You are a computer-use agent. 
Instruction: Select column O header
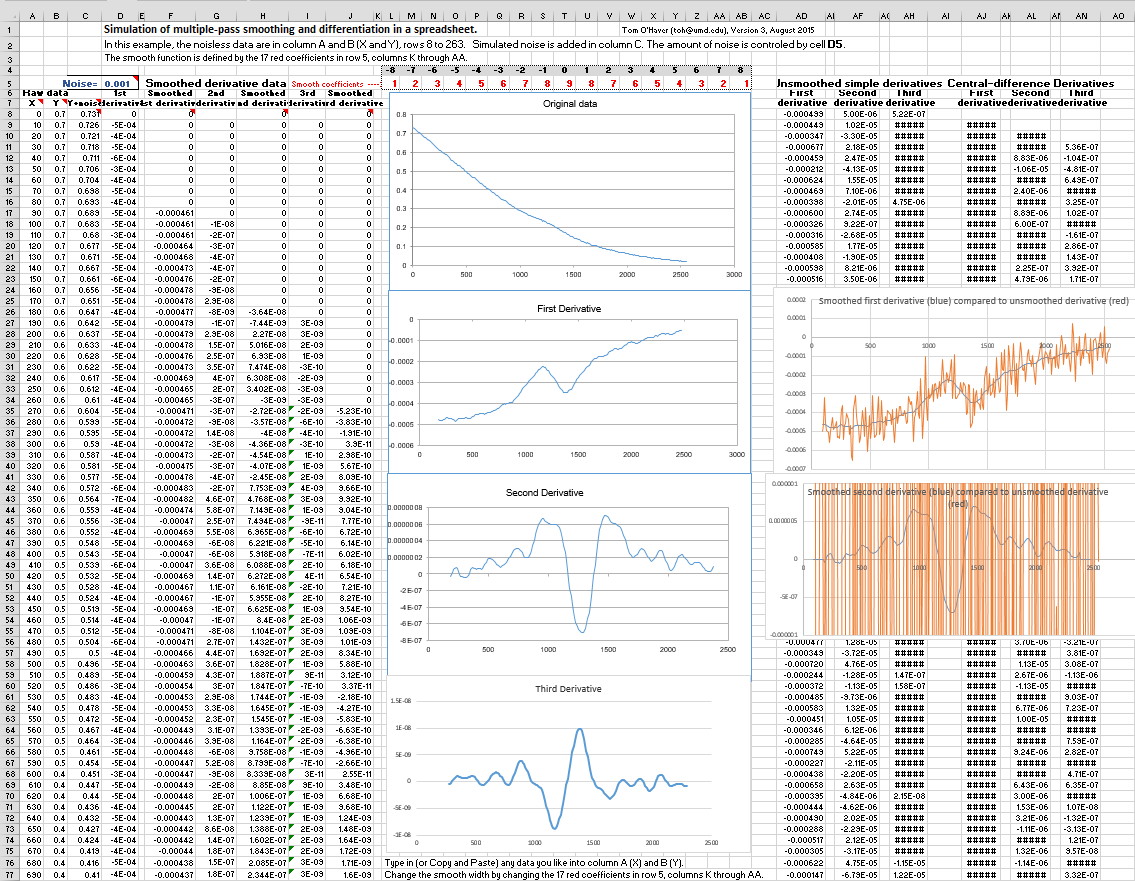point(455,17)
